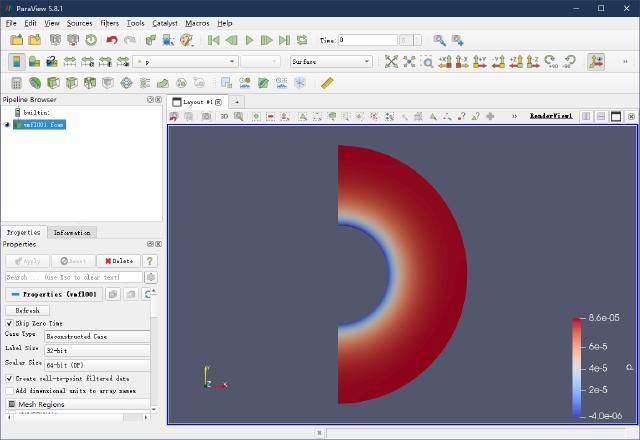Screen dimensions: 640x440
Task: Set view direction to -Z
Action: click(x=533, y=62)
